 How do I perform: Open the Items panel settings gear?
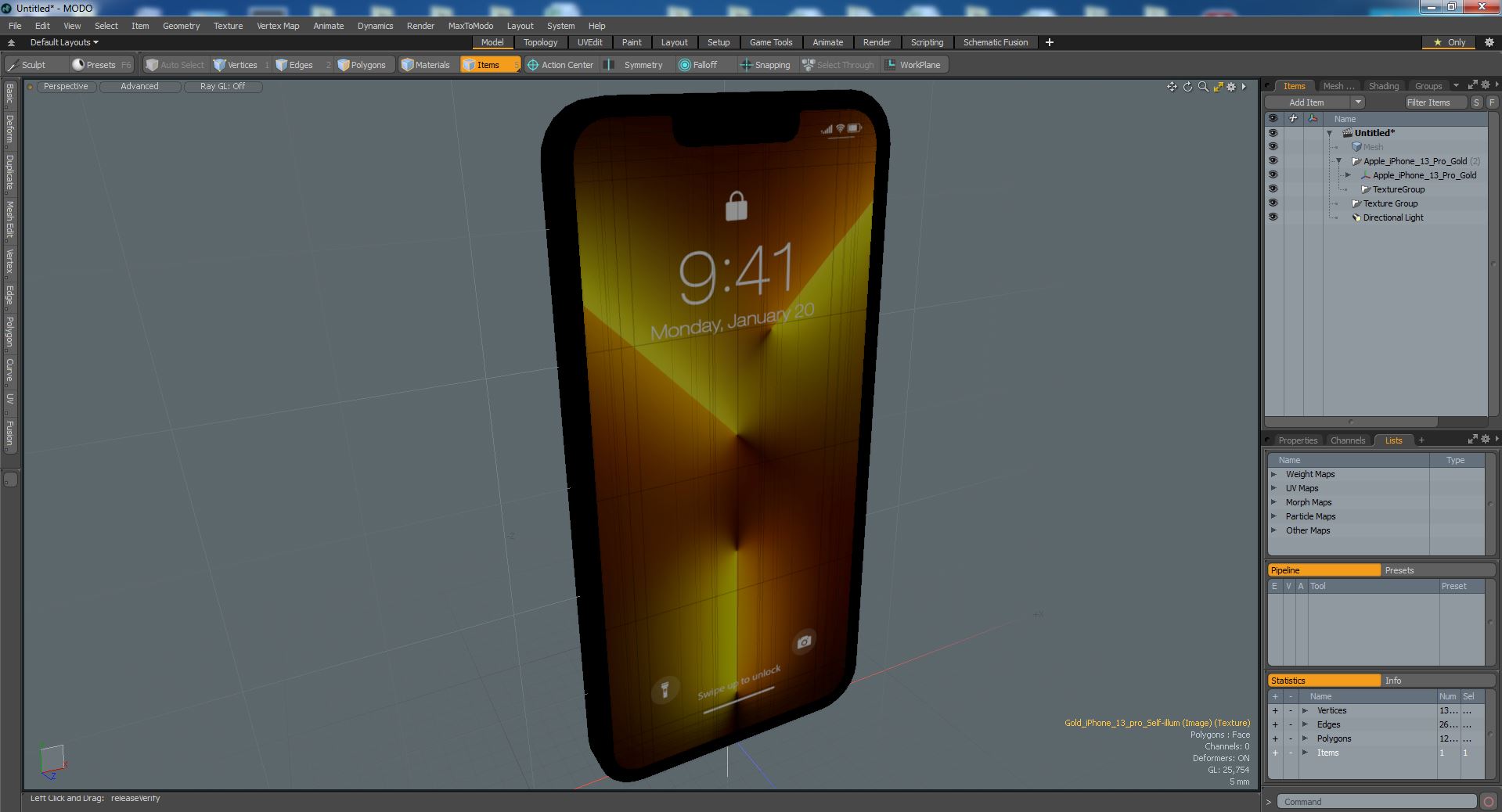[x=1486, y=85]
